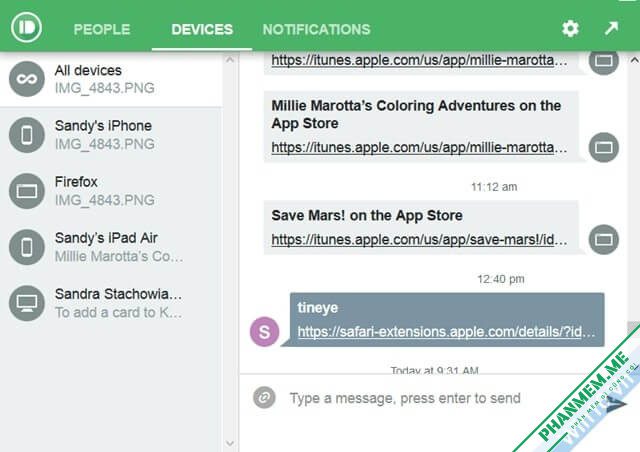Click IMG_4843.PNG preview under Sandy's iPhone

[x=104, y=144]
